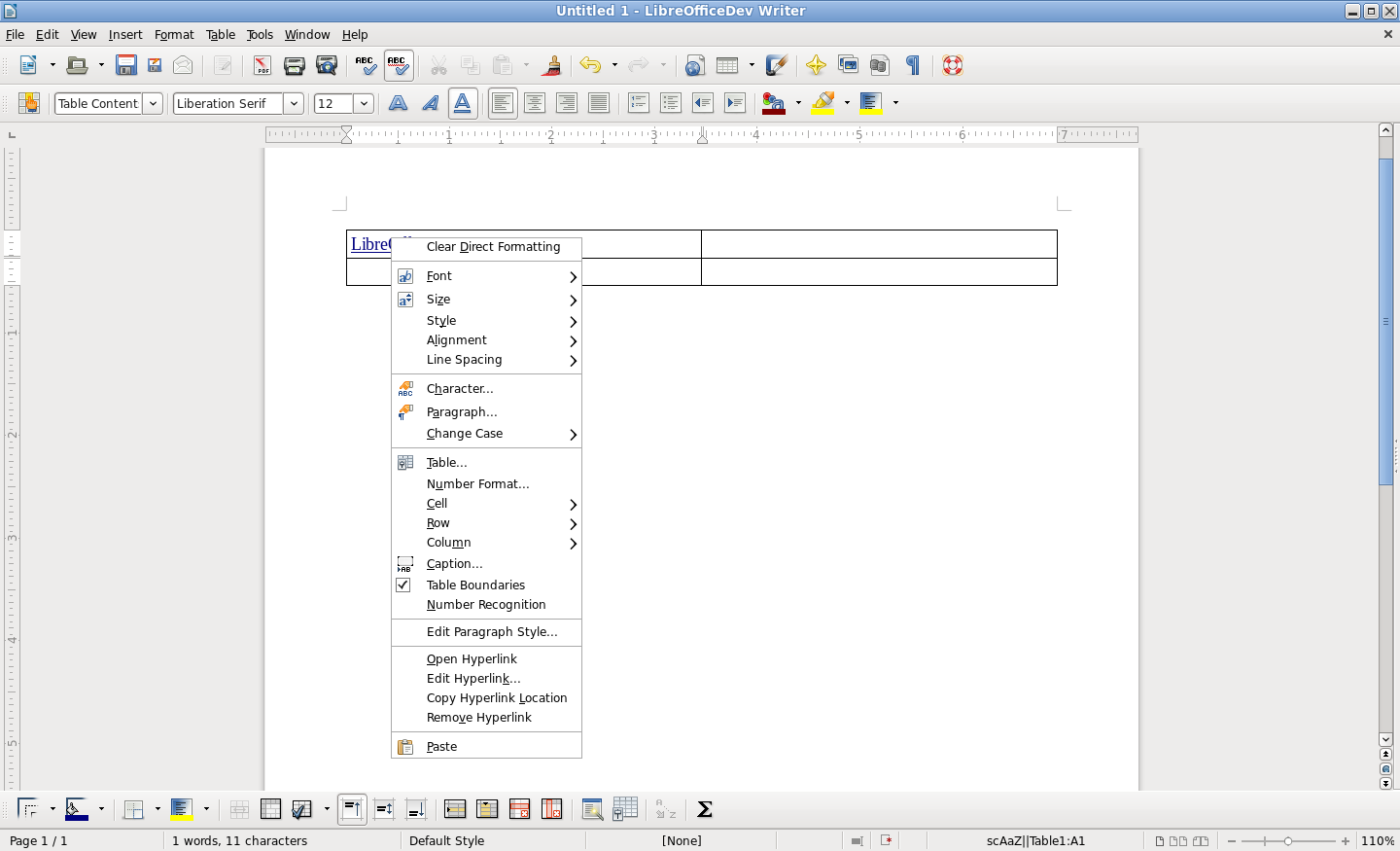Screen dimensions: 1400x851
Task: Click the Print icon in toolbar
Action: point(294,65)
